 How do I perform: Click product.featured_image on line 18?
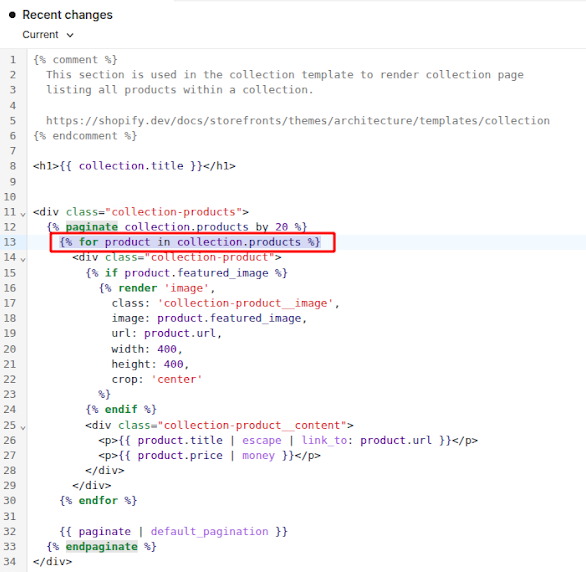coord(229,318)
